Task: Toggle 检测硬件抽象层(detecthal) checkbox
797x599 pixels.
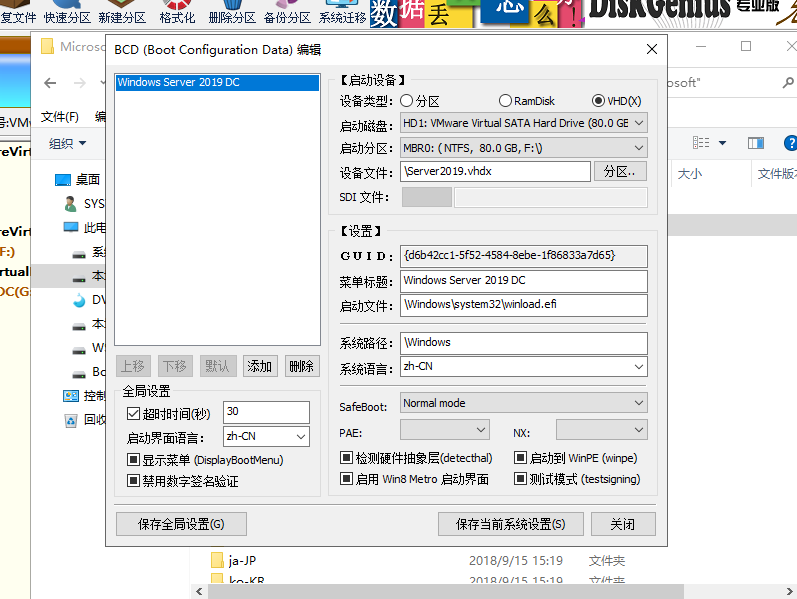Action: [346, 458]
